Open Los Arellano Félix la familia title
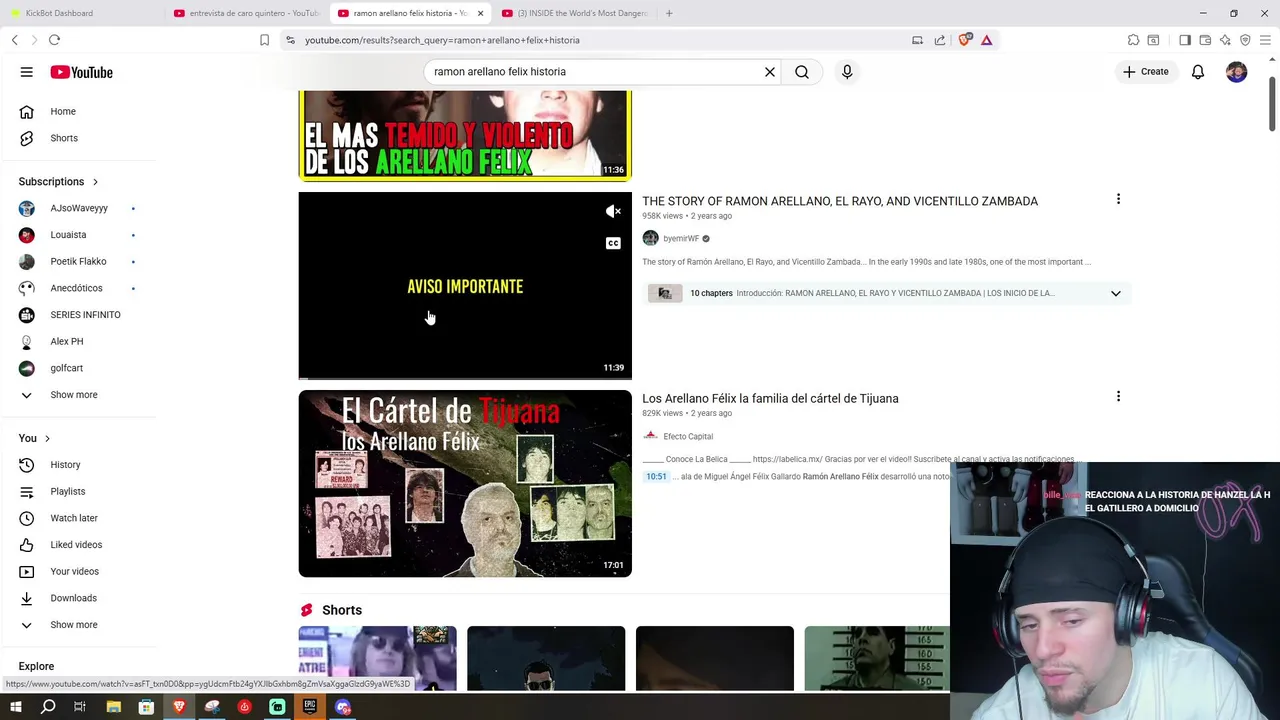Image resolution: width=1280 pixels, height=720 pixels. tap(770, 398)
